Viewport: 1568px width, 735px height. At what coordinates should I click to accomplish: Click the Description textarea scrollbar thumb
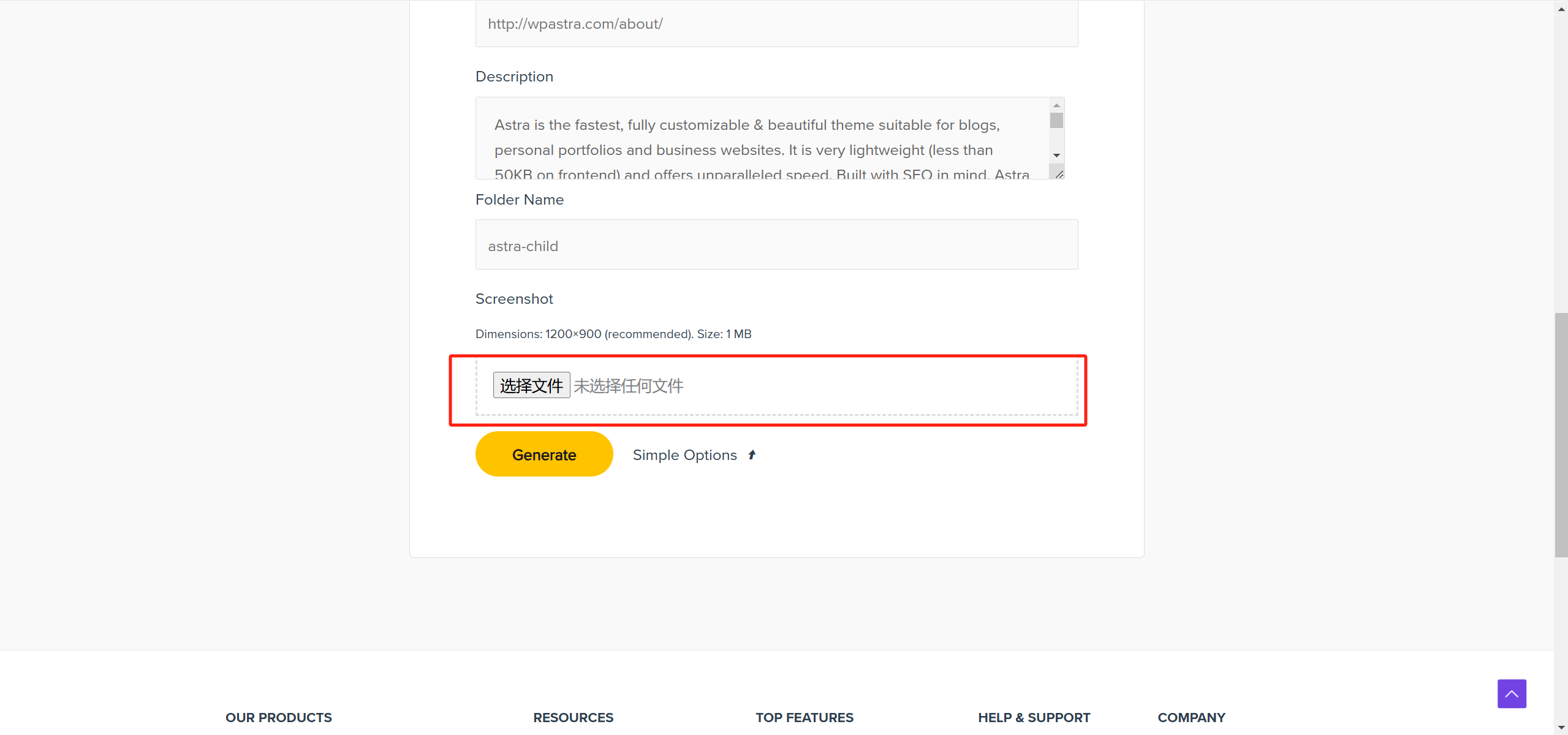pos(1056,121)
